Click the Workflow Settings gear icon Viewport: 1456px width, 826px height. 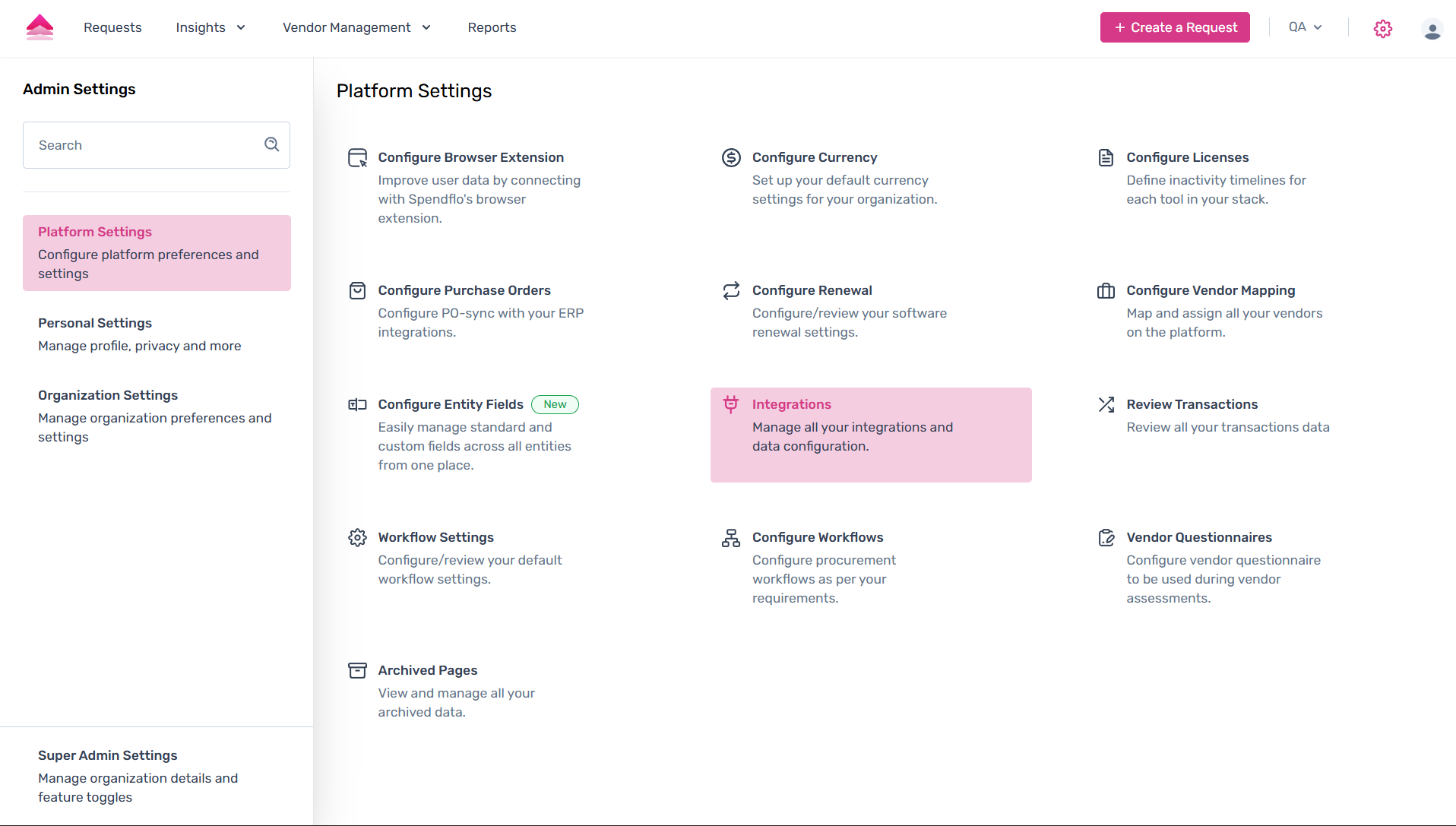coord(357,537)
